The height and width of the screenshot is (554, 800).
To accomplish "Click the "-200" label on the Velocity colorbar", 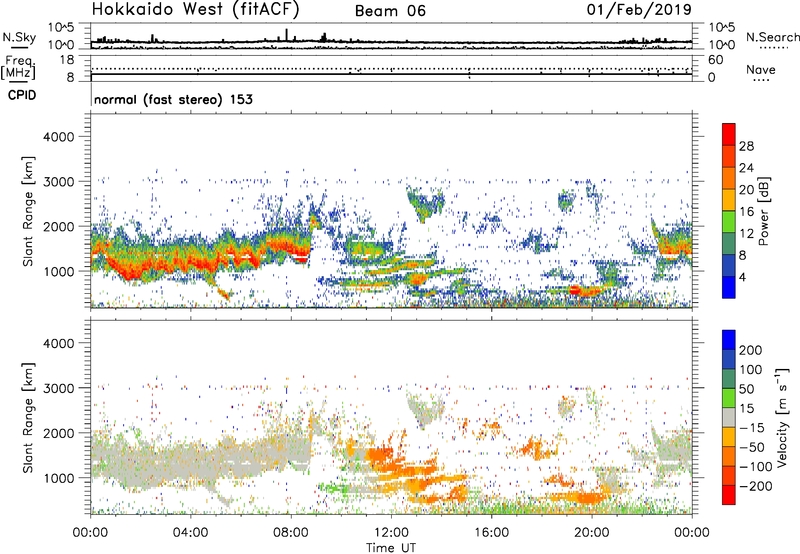I will (755, 486).
